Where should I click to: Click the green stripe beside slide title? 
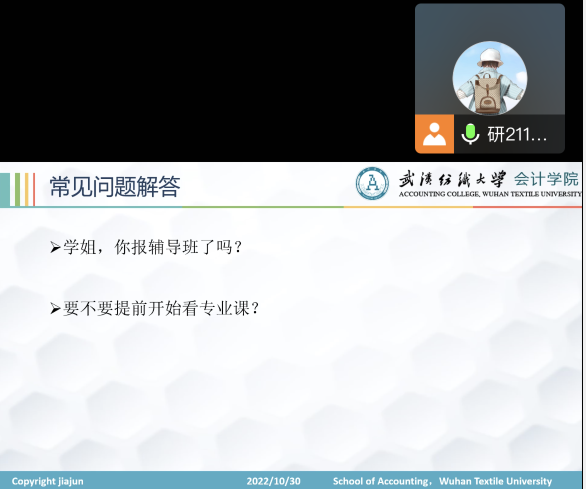(x=18, y=190)
